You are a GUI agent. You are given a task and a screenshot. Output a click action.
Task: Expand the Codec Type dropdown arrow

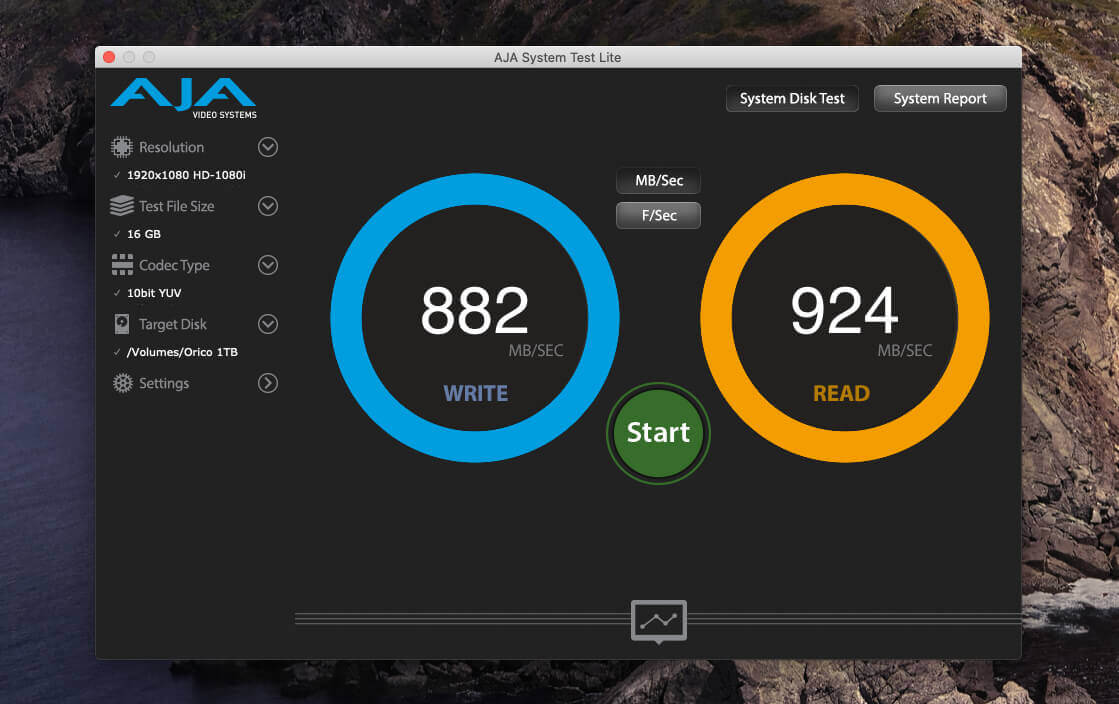pos(268,265)
